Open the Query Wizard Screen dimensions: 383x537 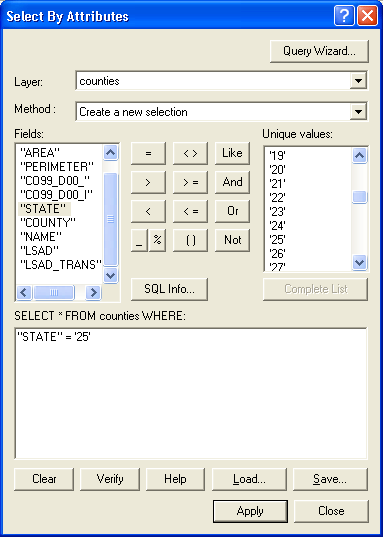point(319,51)
